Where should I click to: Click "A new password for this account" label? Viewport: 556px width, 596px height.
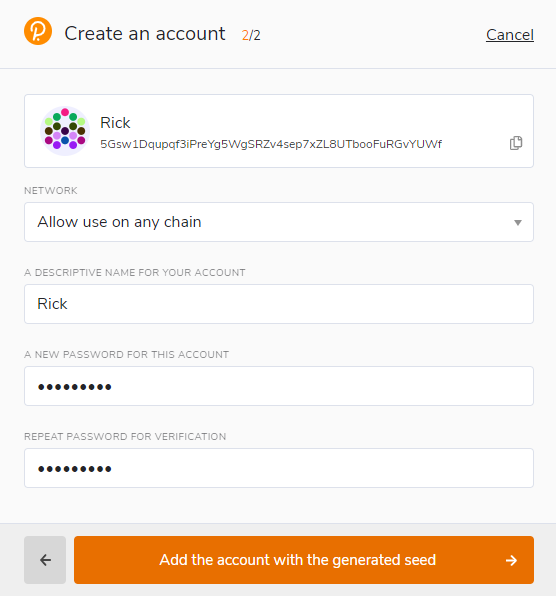[x=127, y=355]
